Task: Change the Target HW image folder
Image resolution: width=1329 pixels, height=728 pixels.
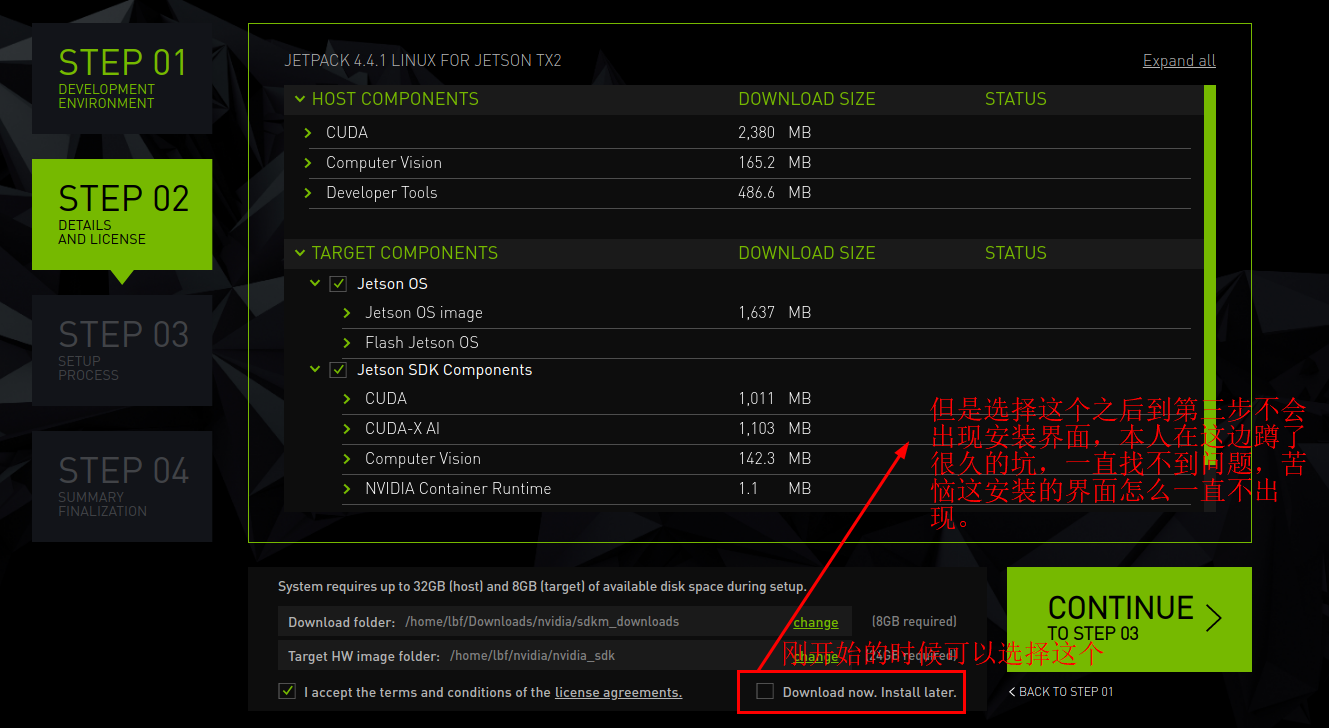Action: pyautogui.click(x=816, y=657)
